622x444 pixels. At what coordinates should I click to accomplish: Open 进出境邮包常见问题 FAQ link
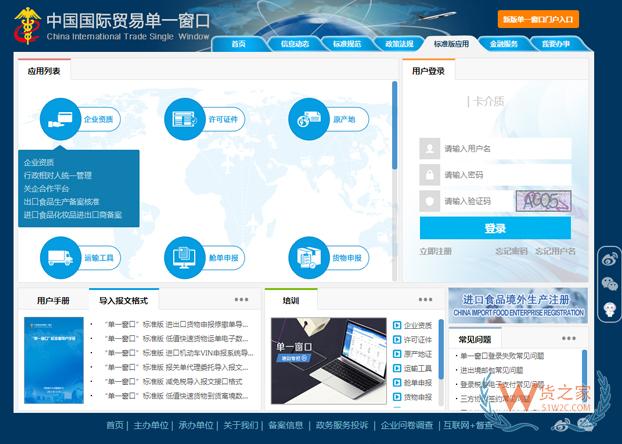click(x=491, y=370)
